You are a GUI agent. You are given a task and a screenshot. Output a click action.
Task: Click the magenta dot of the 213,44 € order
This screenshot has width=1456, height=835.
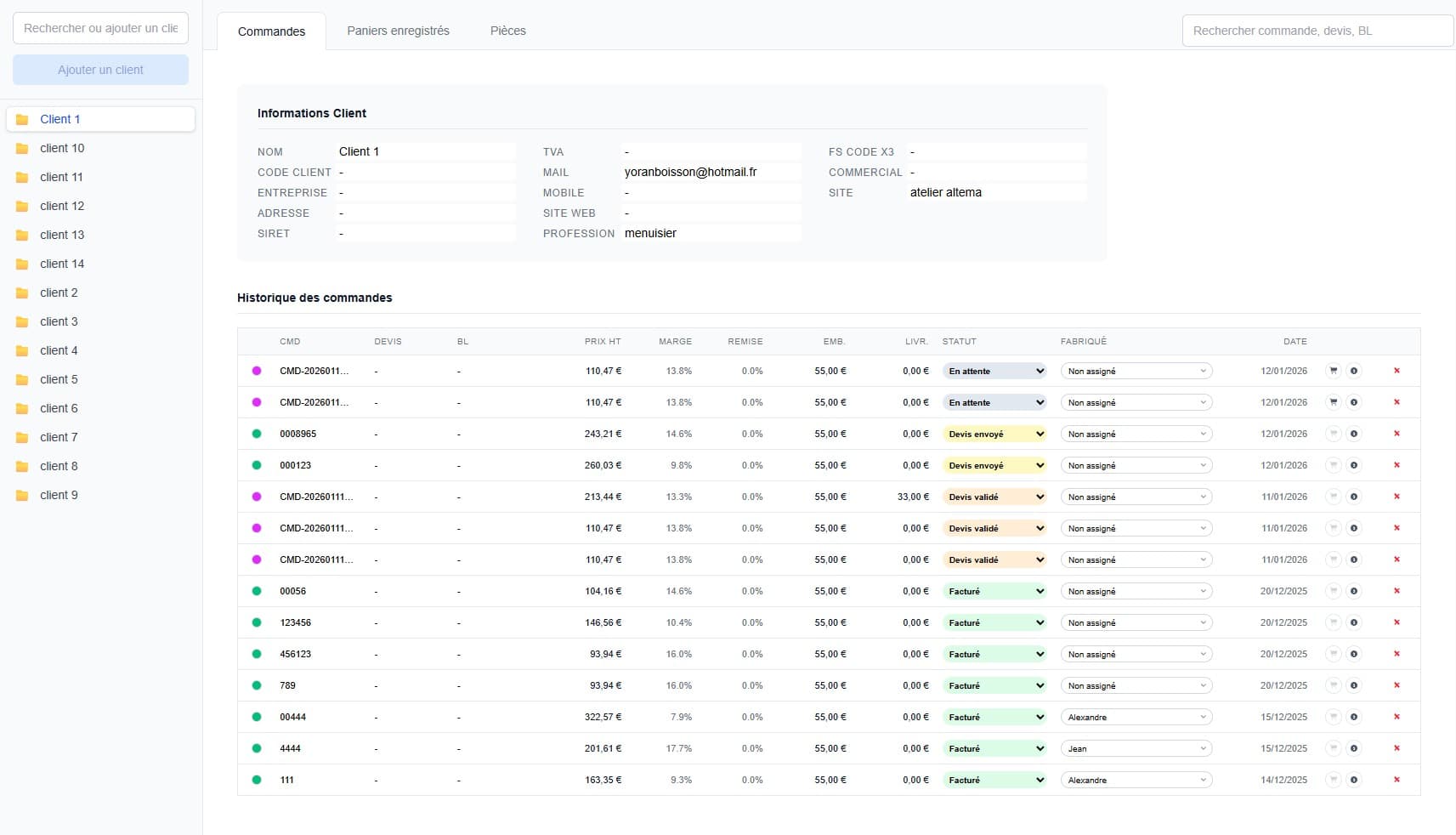point(257,497)
